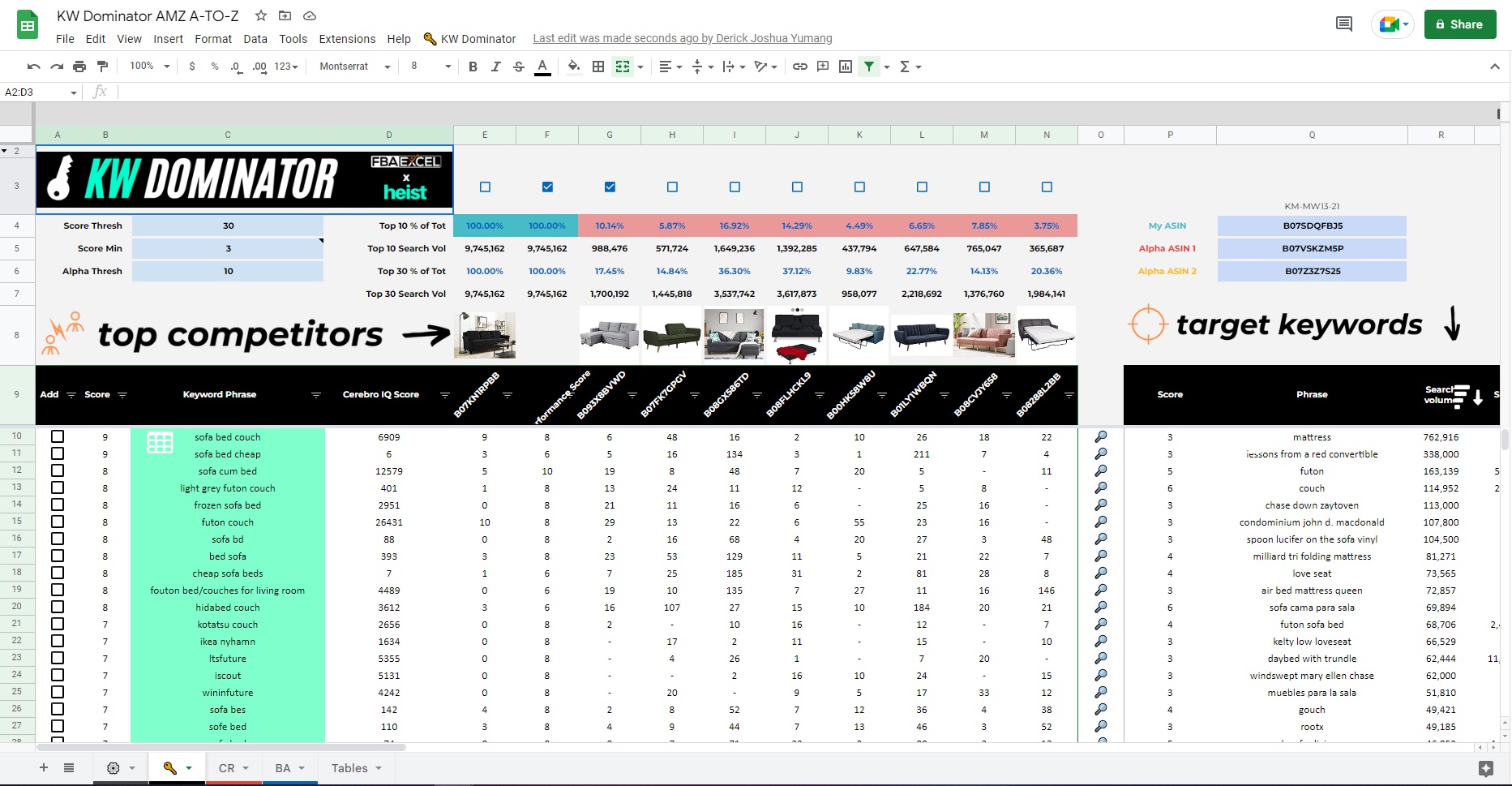Image resolution: width=1512 pixels, height=786 pixels.
Task: Star this document
Action: [x=261, y=15]
